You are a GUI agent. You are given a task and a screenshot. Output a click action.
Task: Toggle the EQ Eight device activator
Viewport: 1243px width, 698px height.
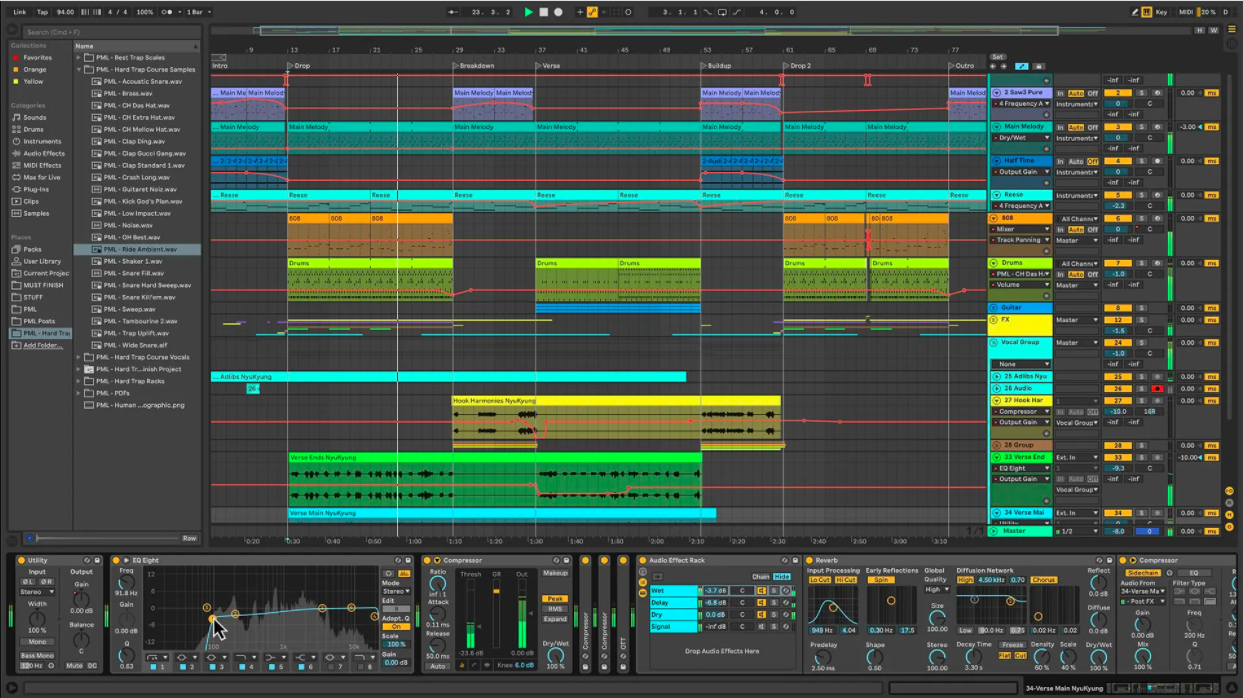pos(117,560)
